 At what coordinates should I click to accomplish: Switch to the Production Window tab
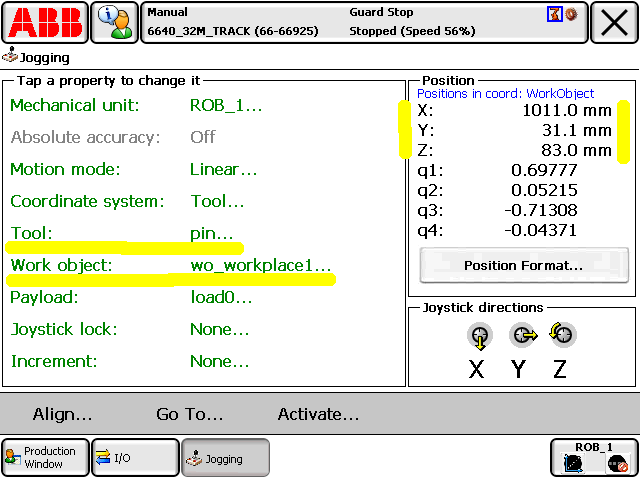click(45, 457)
